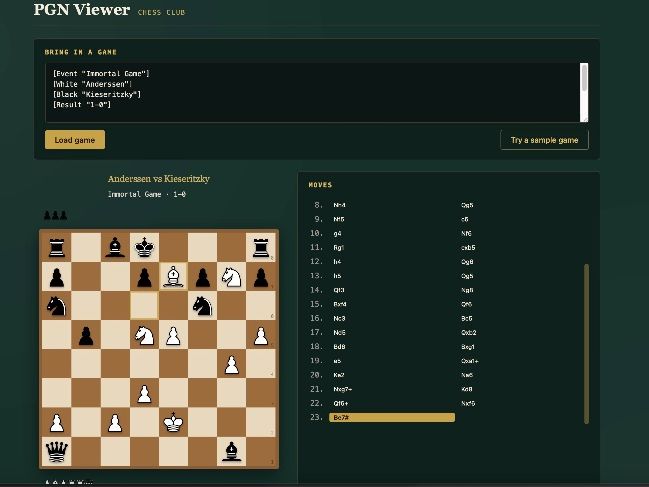Viewport: 649px width, 487px height.
Task: Click Try a sample game button
Action: coord(544,140)
